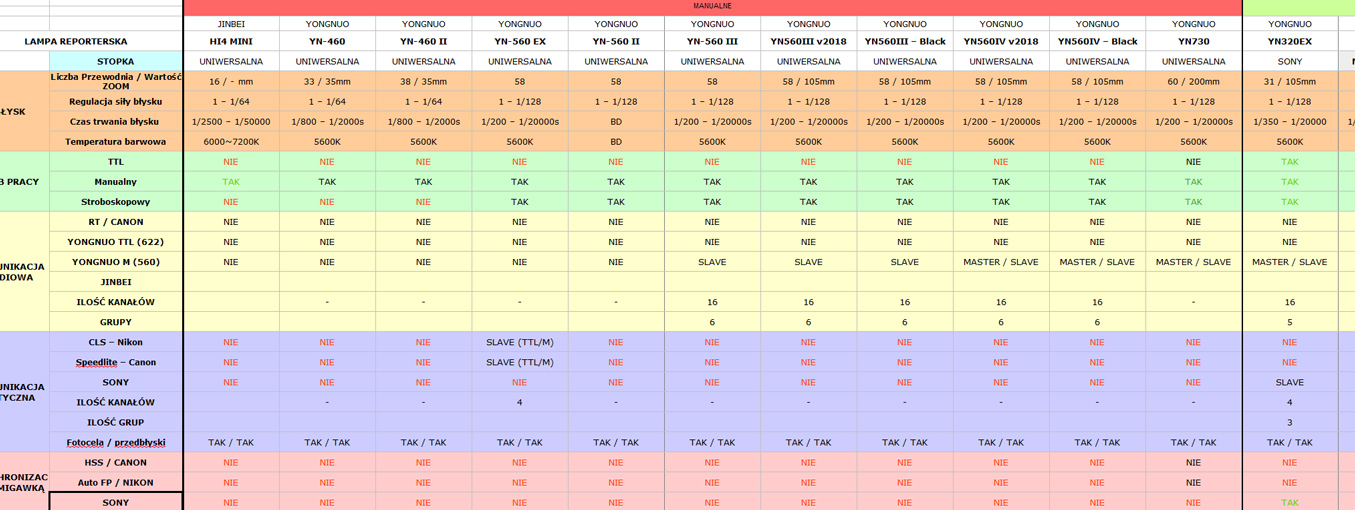Click the GRUPY row label
The image size is (1355, 510).
coord(116,322)
